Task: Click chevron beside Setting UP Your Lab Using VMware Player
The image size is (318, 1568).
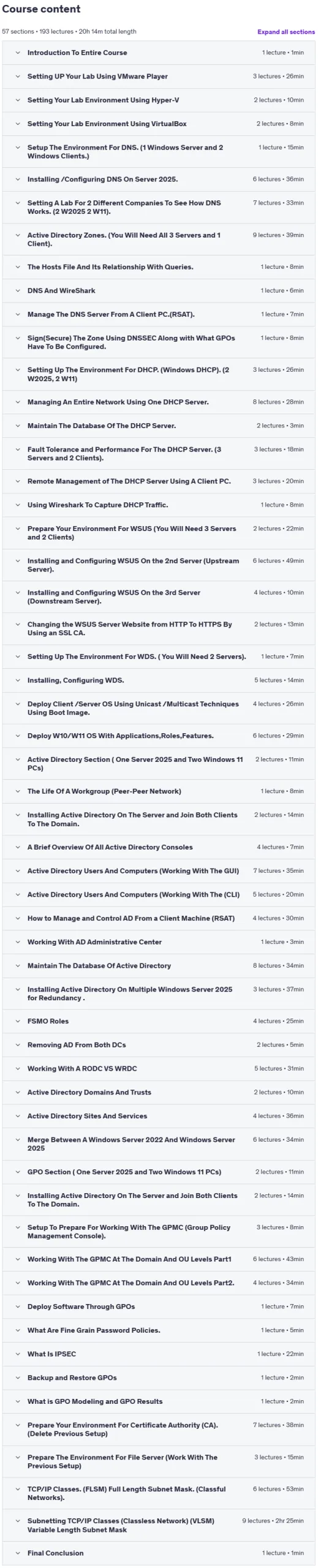Action: [x=18, y=77]
